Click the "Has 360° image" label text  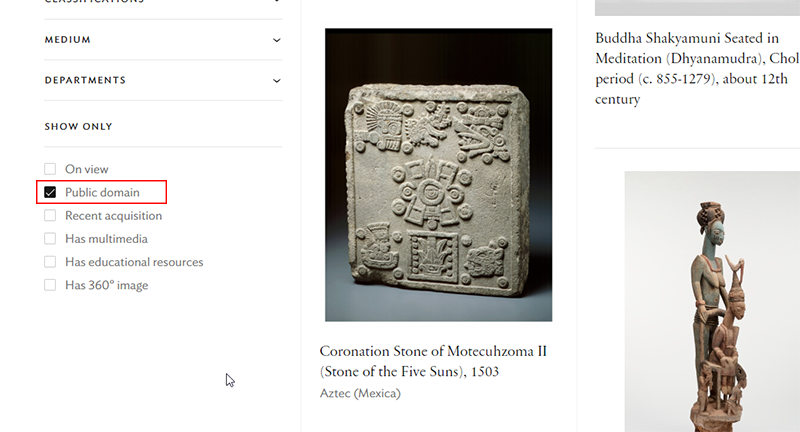pyautogui.click(x=107, y=285)
